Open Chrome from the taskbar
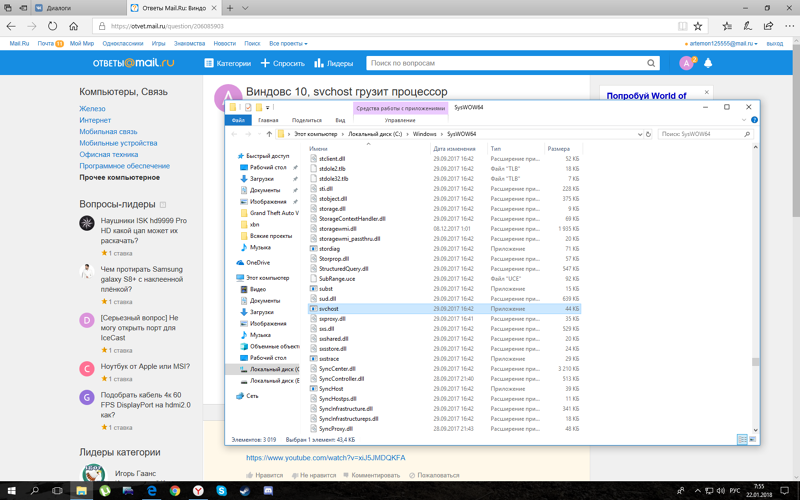800x500 pixels. click(x=175, y=491)
